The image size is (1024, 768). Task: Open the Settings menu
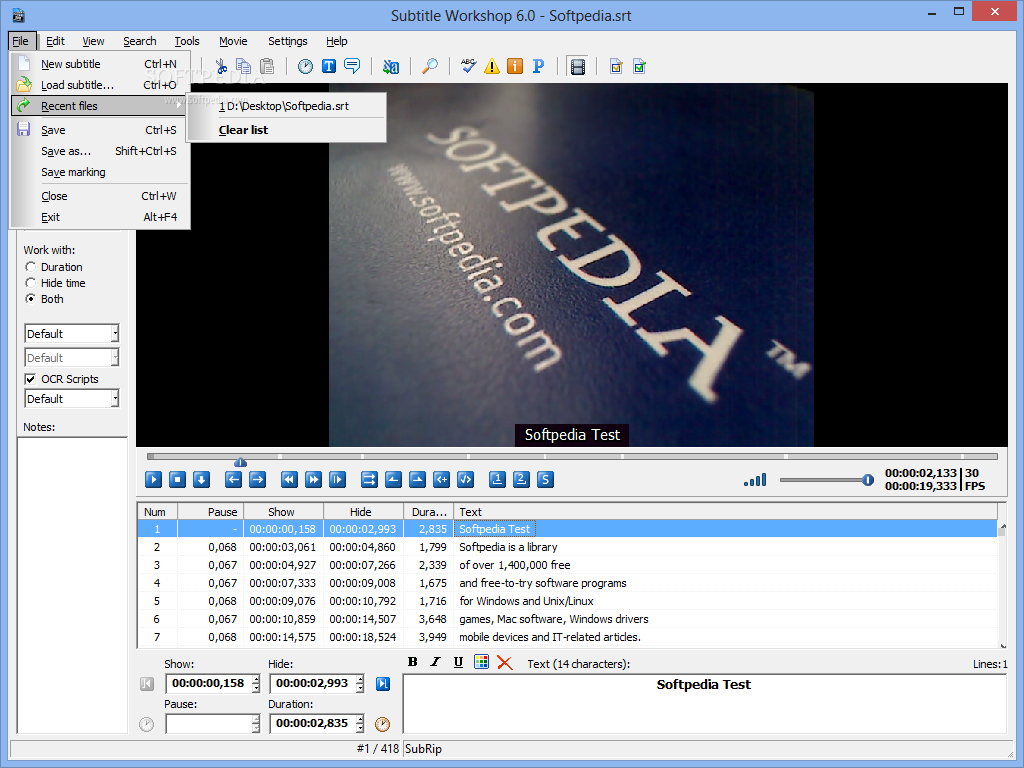click(287, 41)
